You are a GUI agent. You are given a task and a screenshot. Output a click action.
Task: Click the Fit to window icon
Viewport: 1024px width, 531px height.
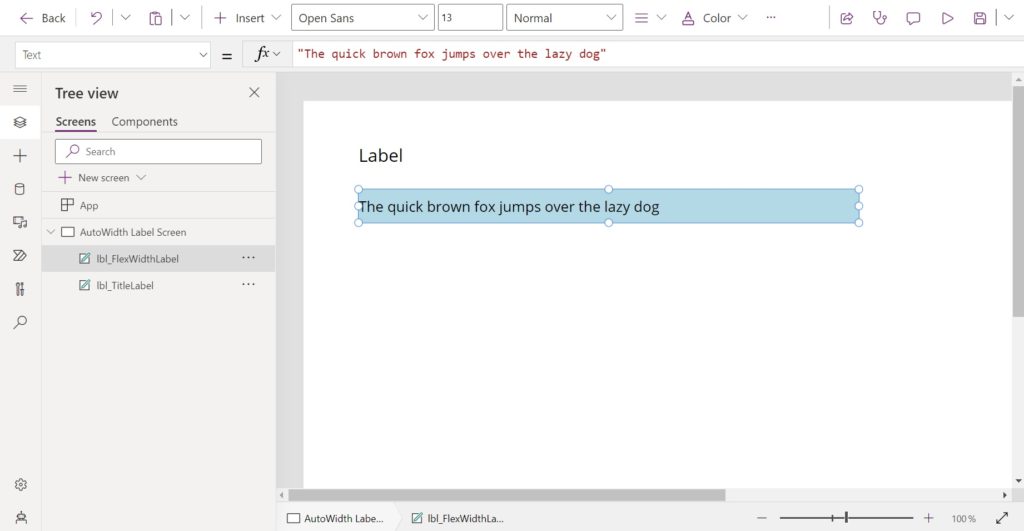pos(1002,518)
